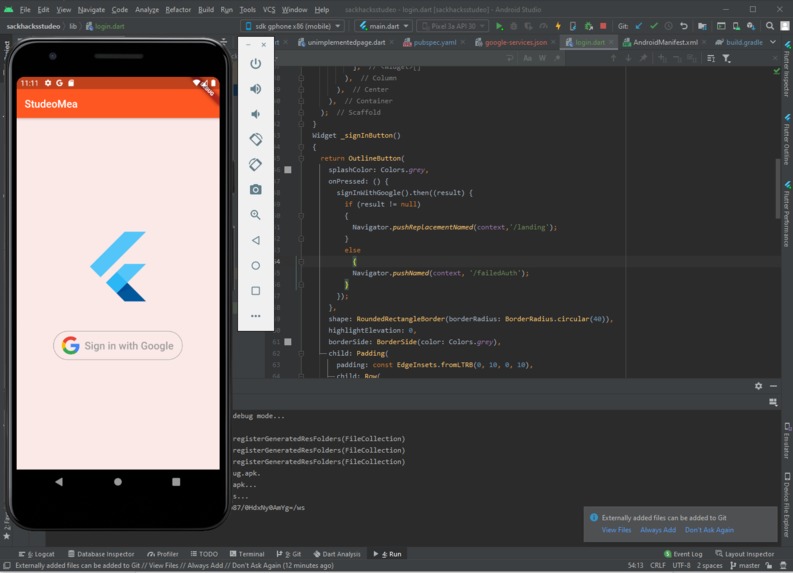Click the filter icon in the editor find bar
Viewport: 793px width, 573px height.
[726, 59]
